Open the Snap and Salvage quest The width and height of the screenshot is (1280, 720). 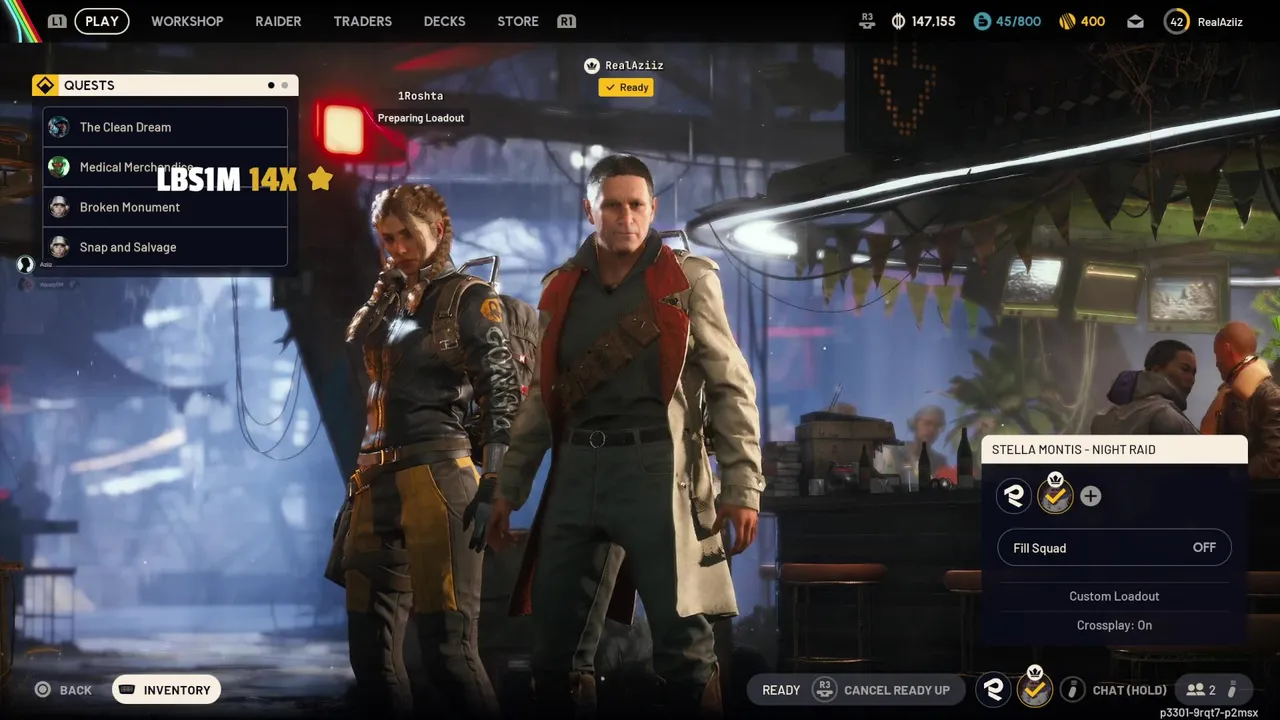pos(165,247)
